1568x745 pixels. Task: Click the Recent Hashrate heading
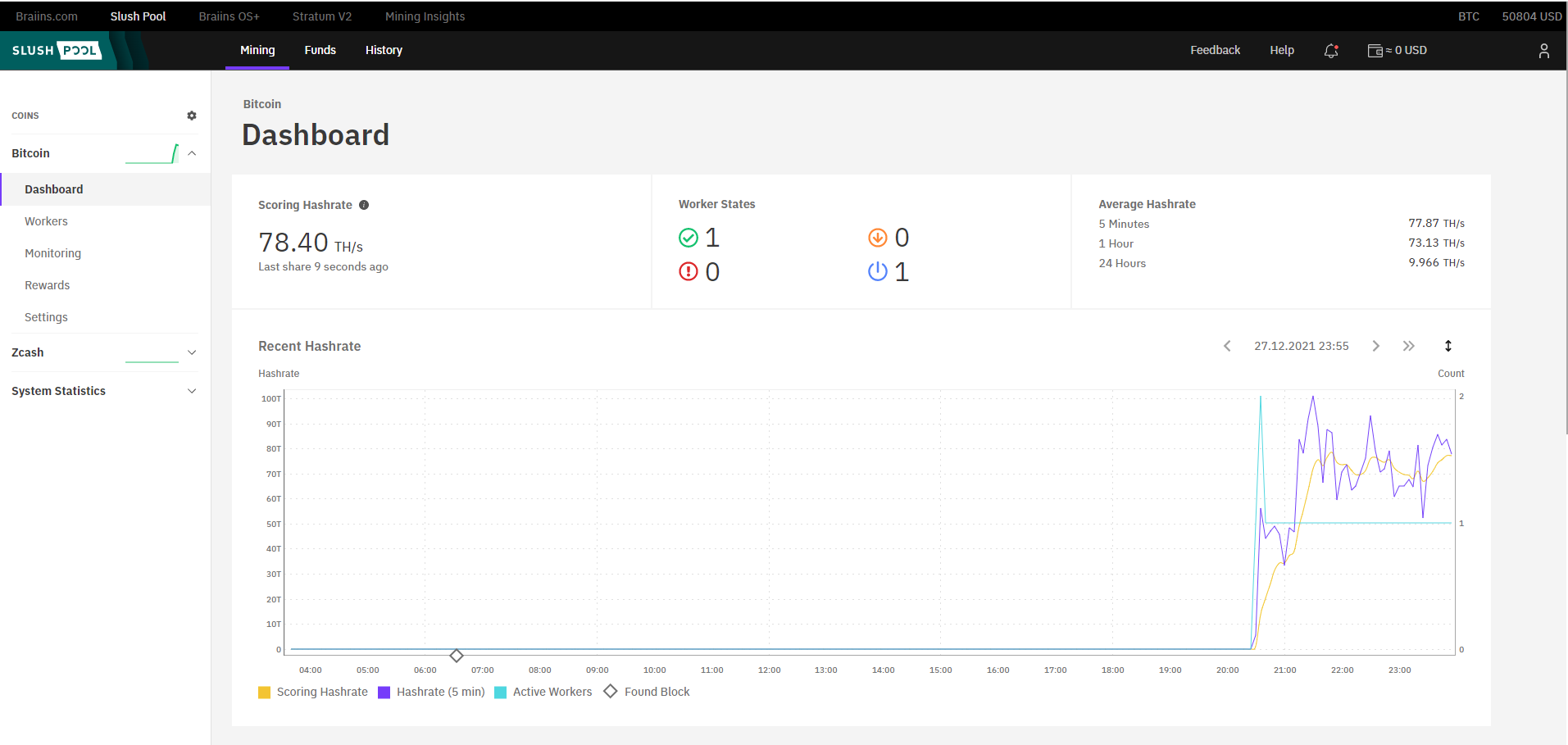310,346
